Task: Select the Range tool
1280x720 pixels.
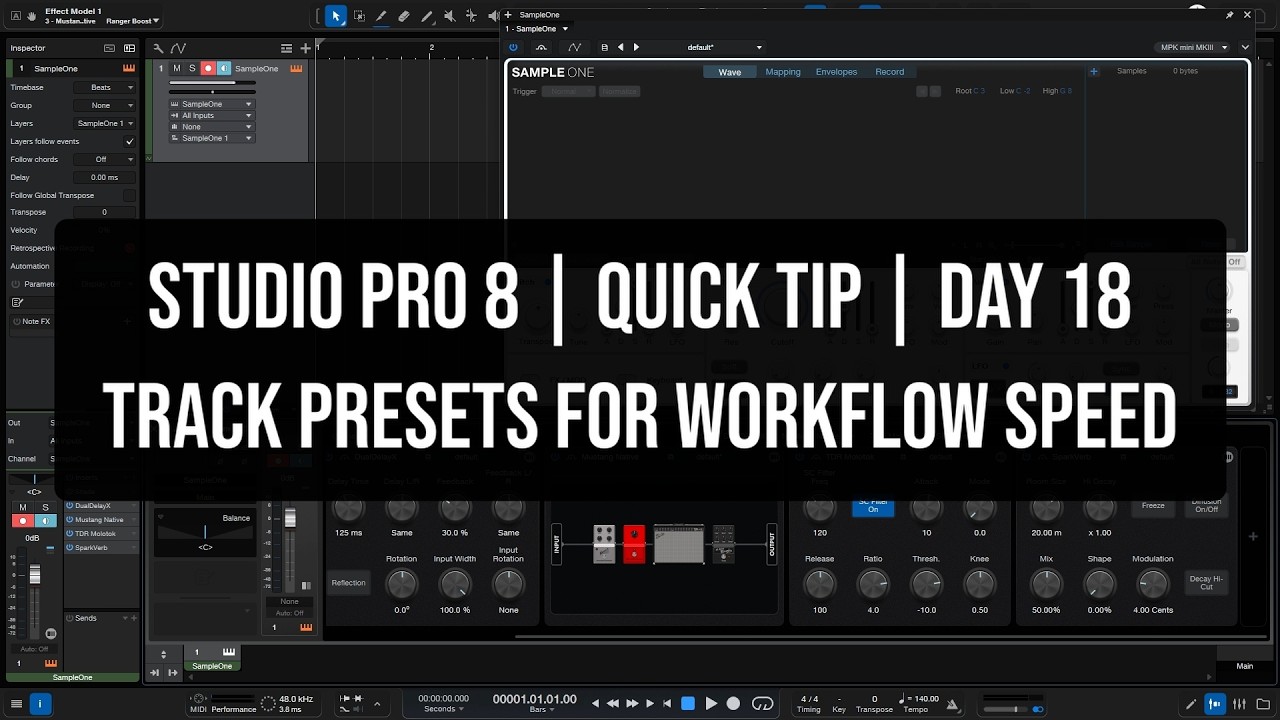Action: [x=359, y=16]
